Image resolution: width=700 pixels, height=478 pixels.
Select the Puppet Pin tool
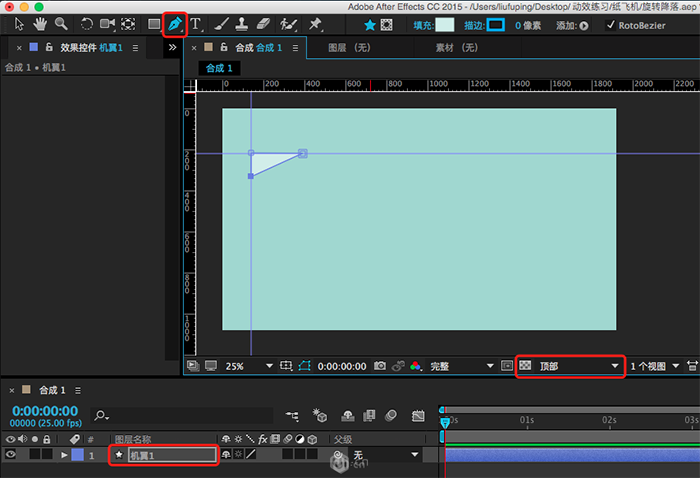click(315, 24)
